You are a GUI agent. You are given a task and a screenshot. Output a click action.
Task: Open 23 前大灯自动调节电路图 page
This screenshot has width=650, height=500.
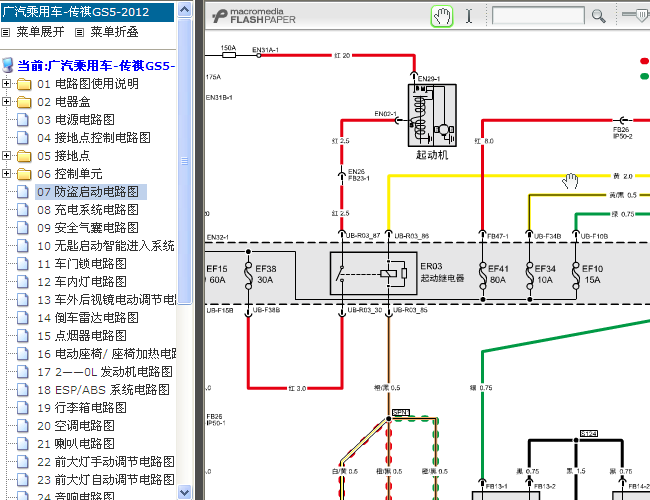click(106, 480)
